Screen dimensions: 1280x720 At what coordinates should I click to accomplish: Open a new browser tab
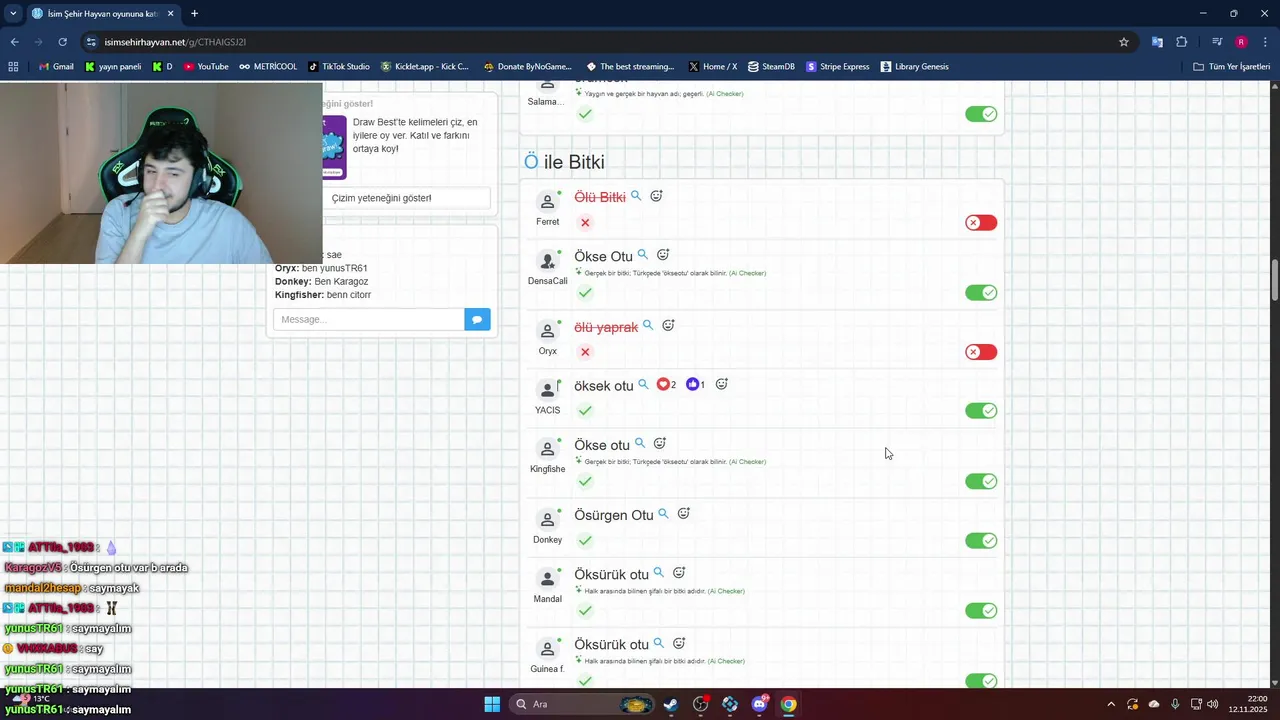pos(194,14)
